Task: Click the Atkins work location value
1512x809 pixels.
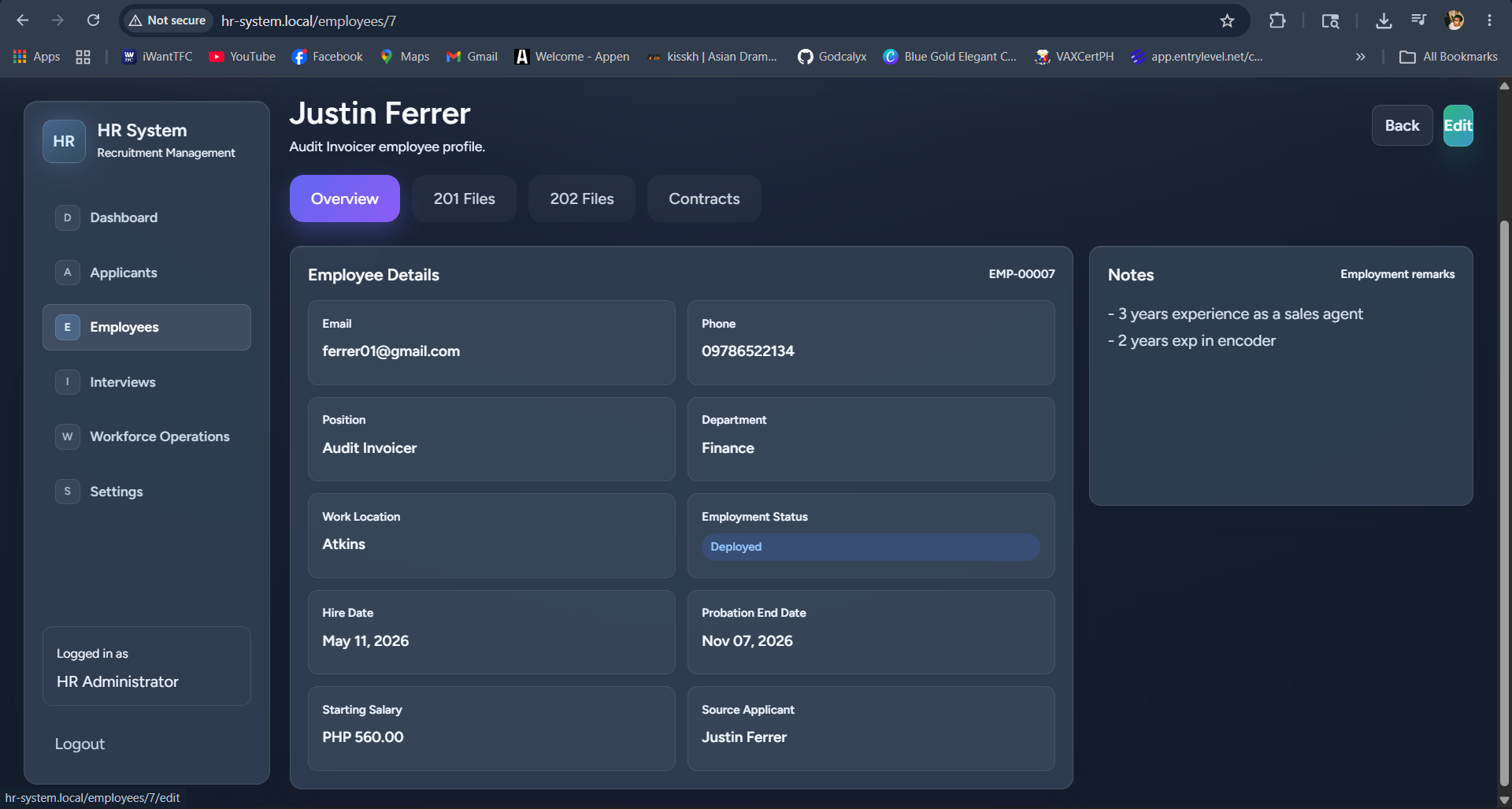Action: pos(343,544)
